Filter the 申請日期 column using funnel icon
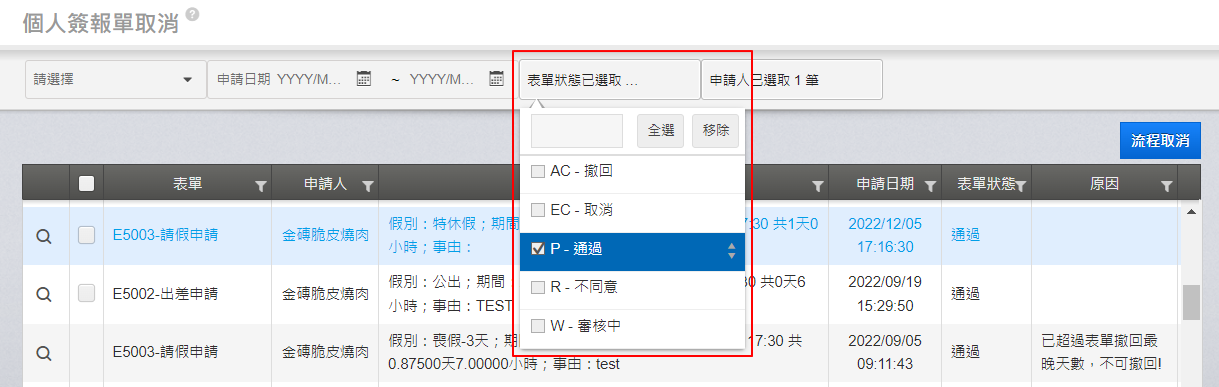The image size is (1219, 387). click(930, 185)
